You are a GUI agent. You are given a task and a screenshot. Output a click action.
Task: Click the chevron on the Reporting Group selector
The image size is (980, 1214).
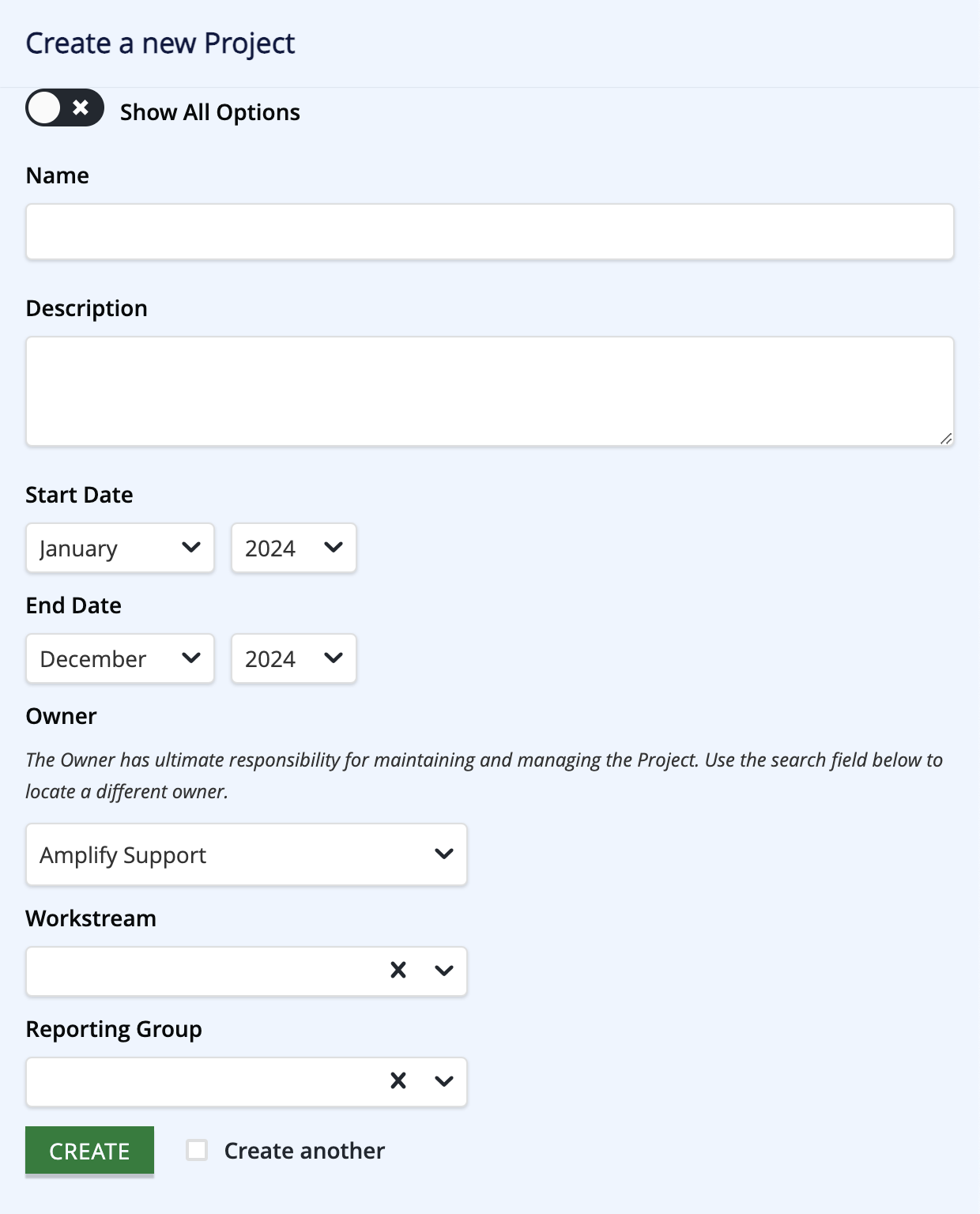443,1081
